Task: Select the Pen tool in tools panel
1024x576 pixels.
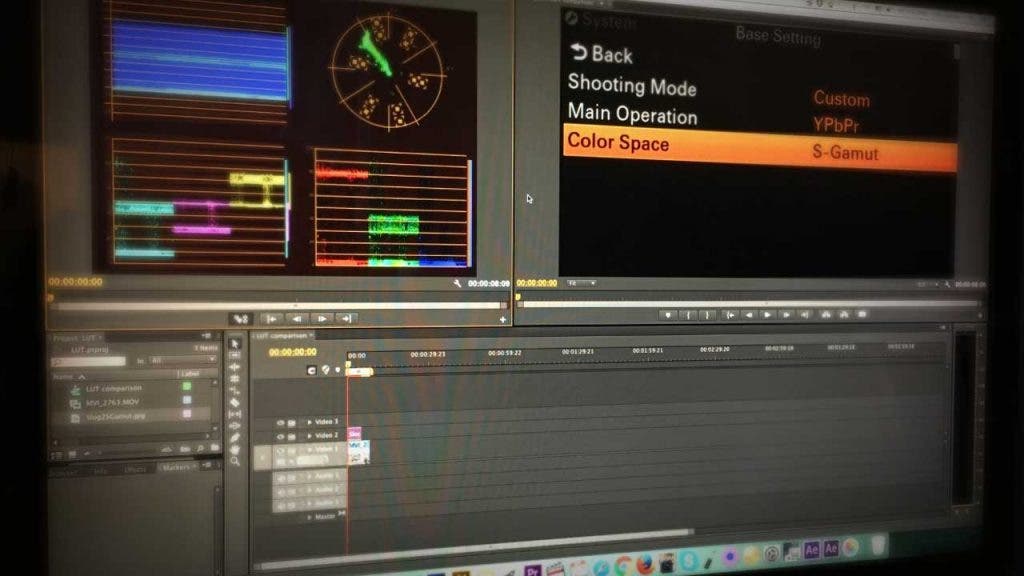Action: coord(235,437)
